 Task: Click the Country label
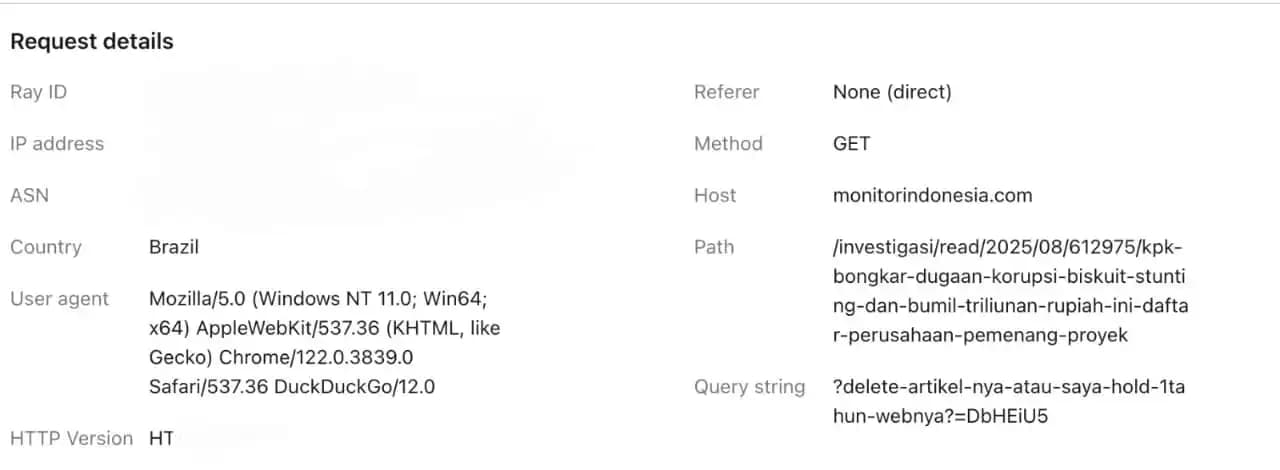point(46,247)
